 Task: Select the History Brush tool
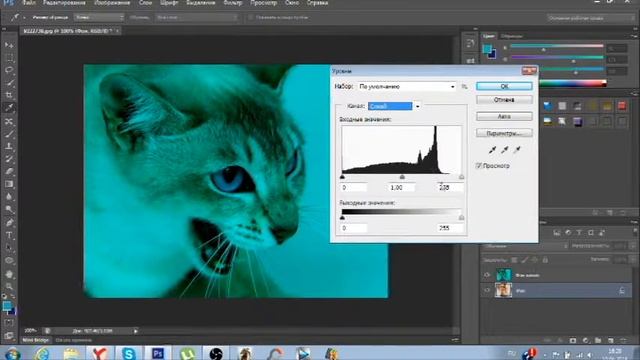(x=9, y=159)
